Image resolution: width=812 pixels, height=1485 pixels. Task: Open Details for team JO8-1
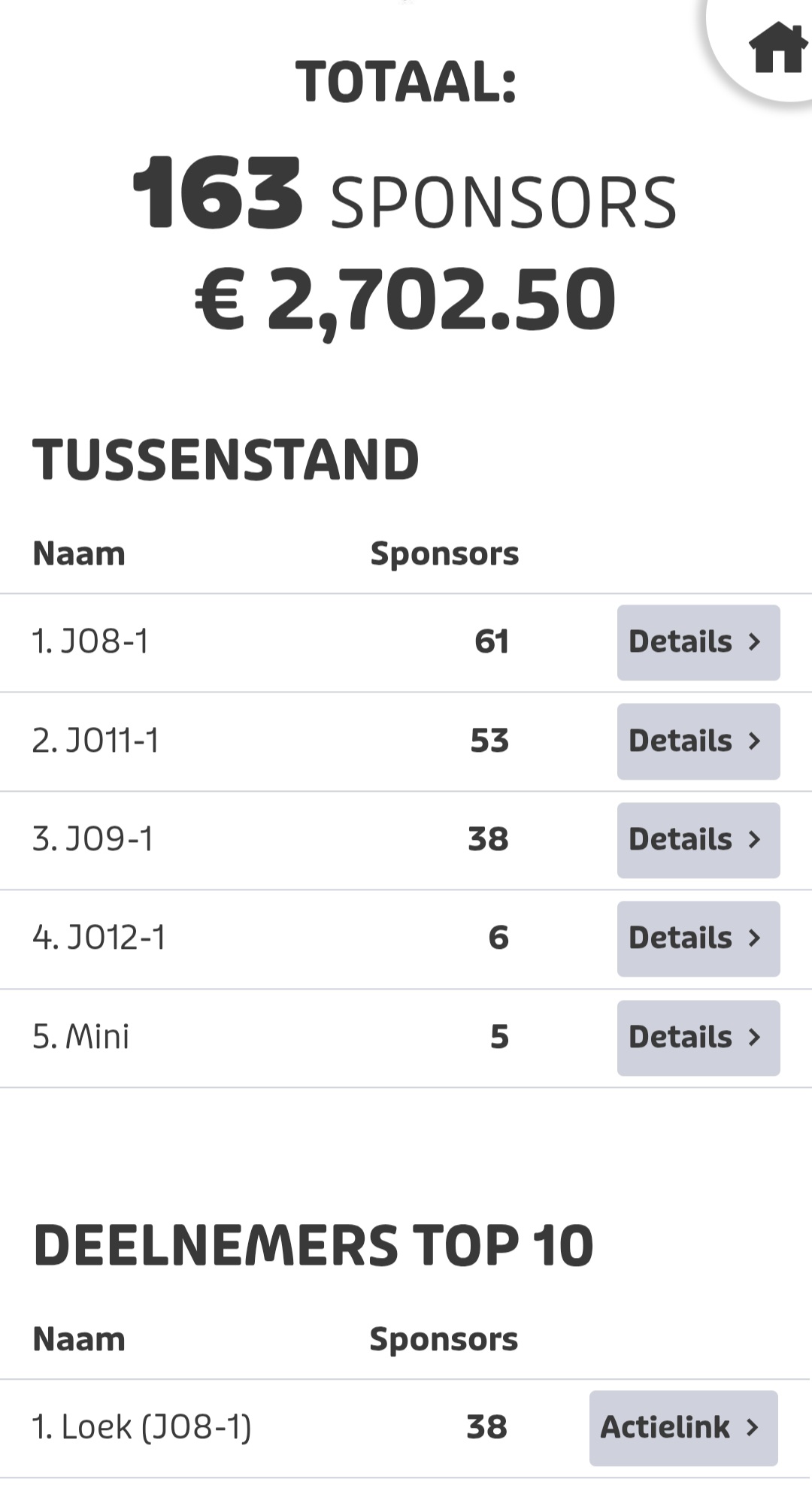[x=698, y=642]
